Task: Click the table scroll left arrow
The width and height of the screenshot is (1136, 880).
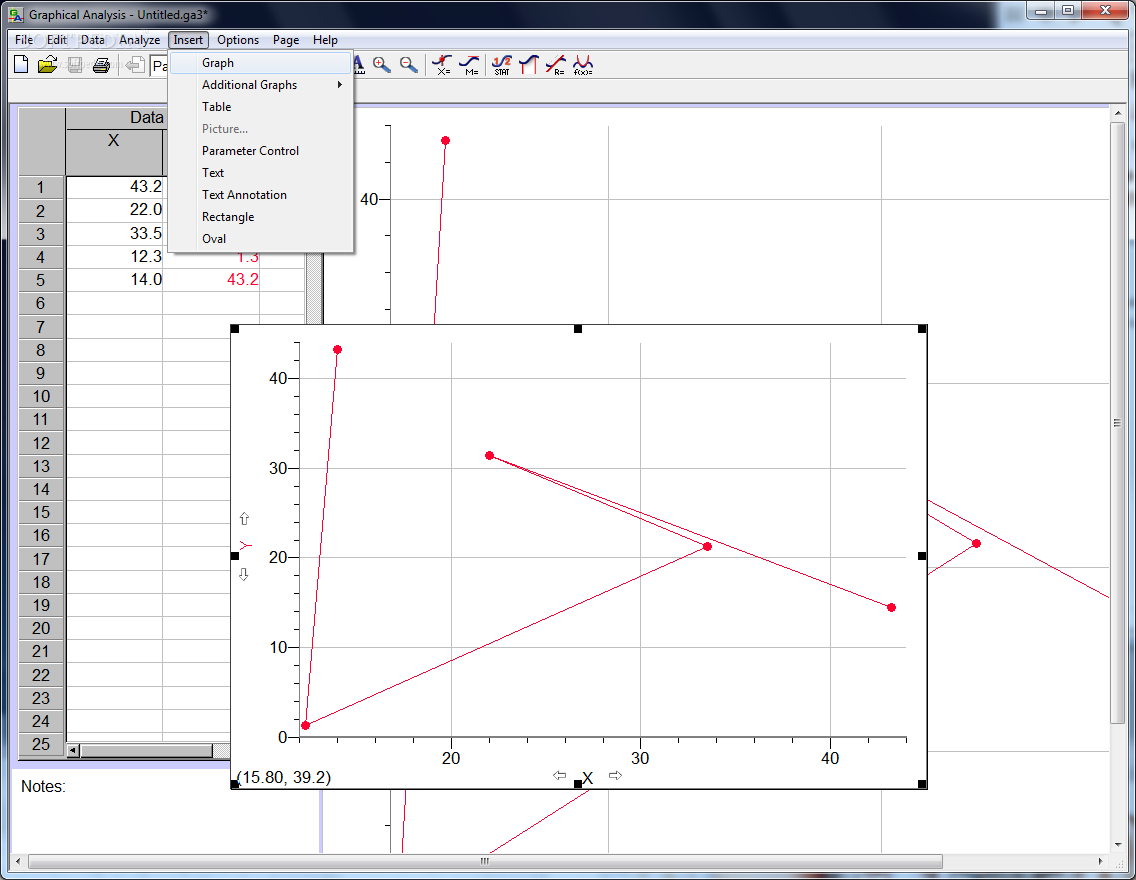Action: click(x=72, y=750)
